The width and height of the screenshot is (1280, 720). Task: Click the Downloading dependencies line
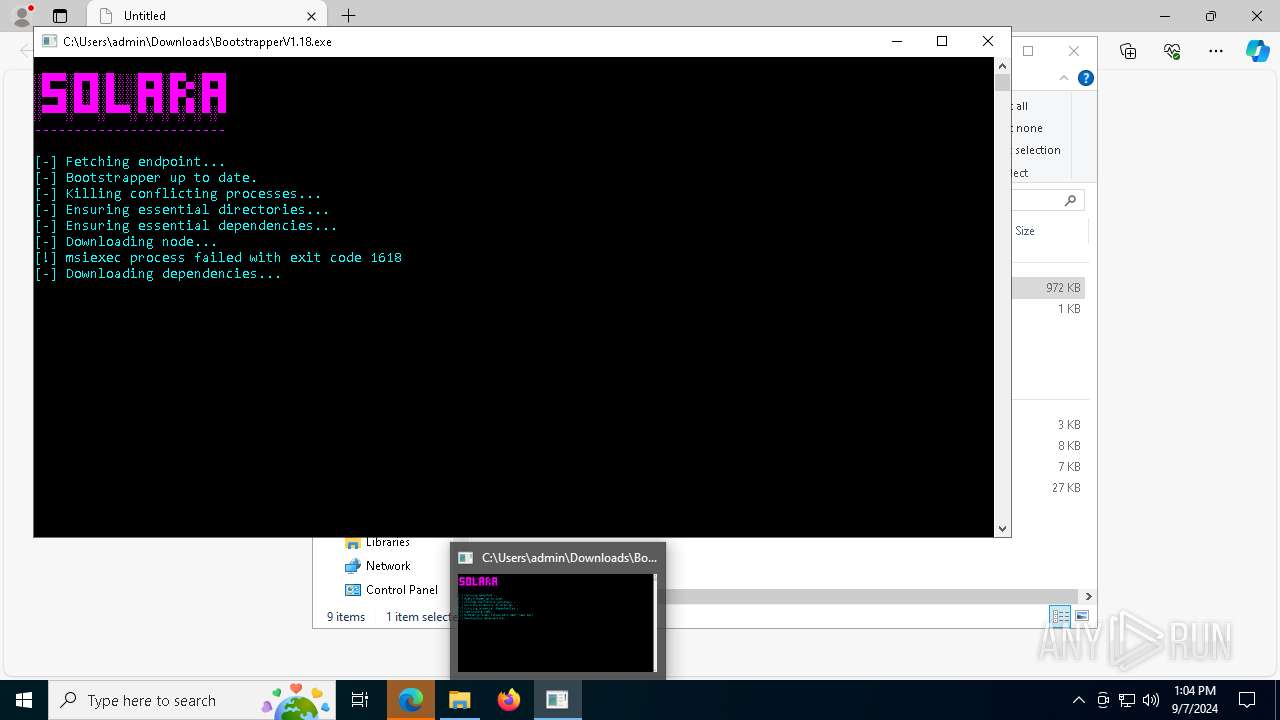point(158,273)
